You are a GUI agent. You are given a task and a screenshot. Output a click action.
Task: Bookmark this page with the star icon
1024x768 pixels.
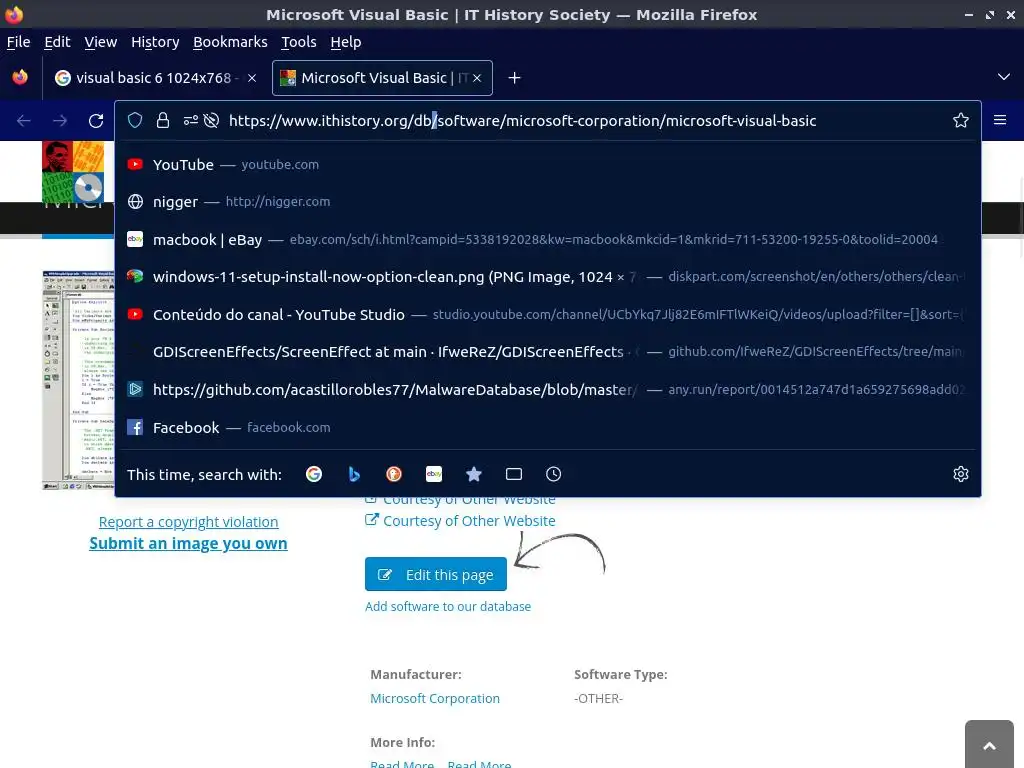click(960, 120)
